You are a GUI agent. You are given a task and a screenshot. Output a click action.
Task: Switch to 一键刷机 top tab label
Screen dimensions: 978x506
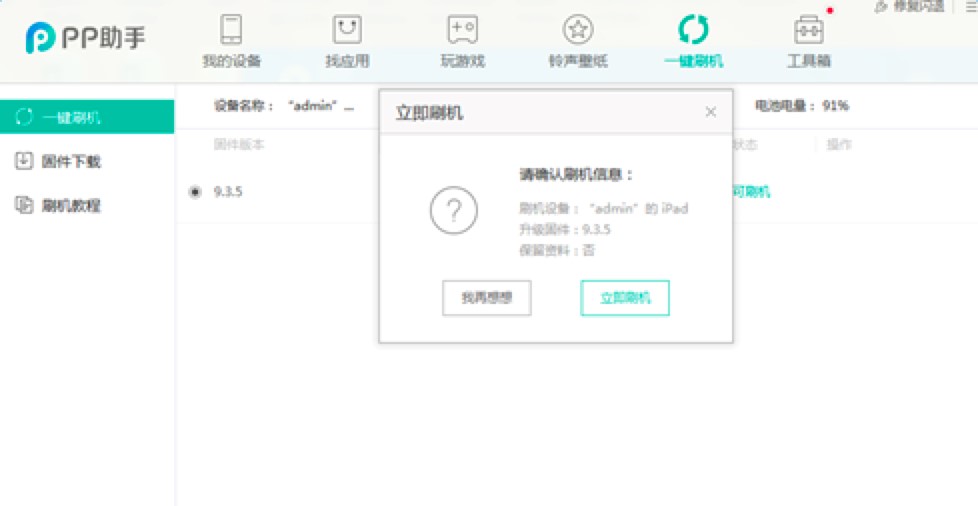694,61
